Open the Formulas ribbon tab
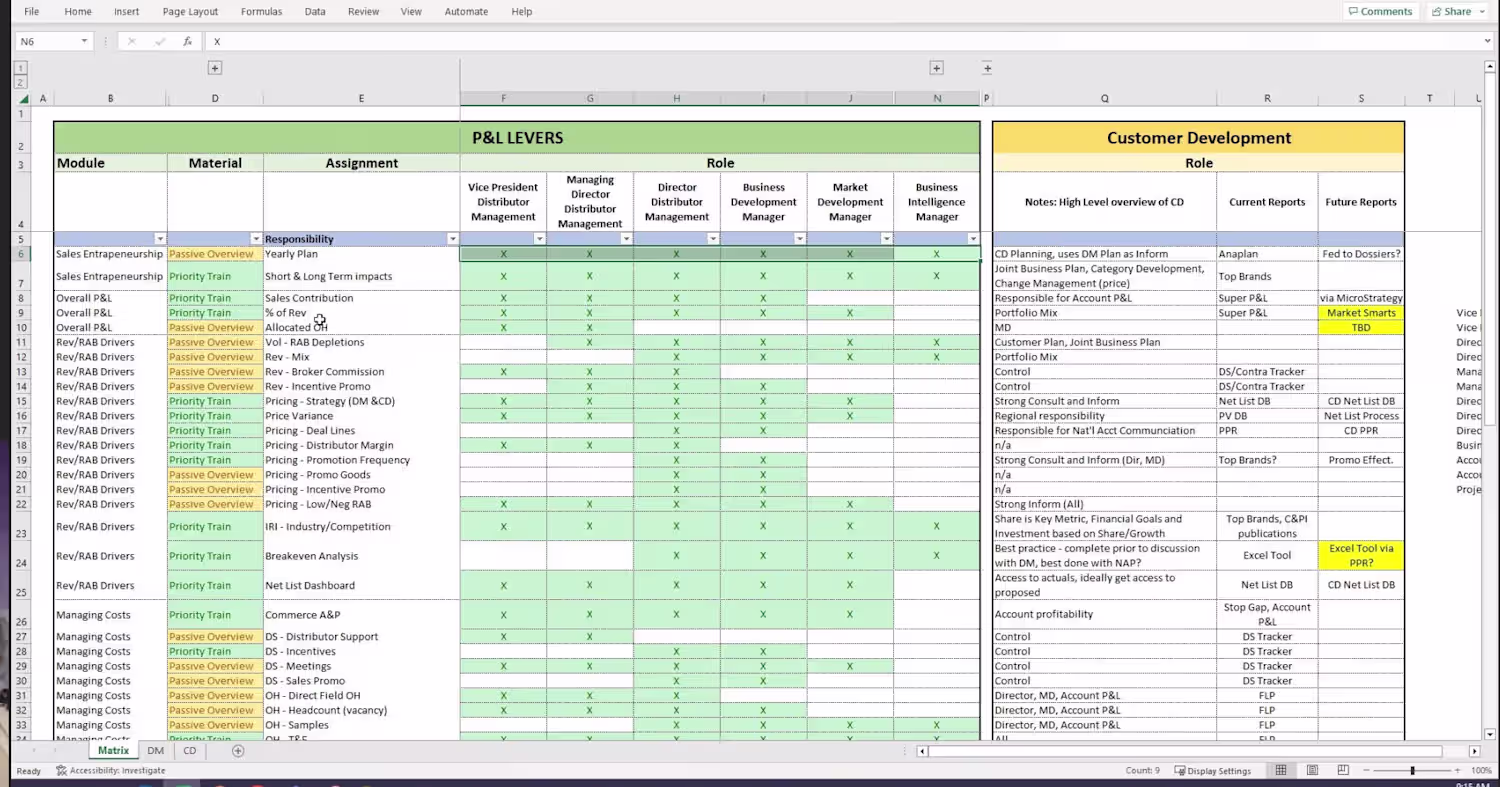This screenshot has height=787, width=1500. coord(262,12)
